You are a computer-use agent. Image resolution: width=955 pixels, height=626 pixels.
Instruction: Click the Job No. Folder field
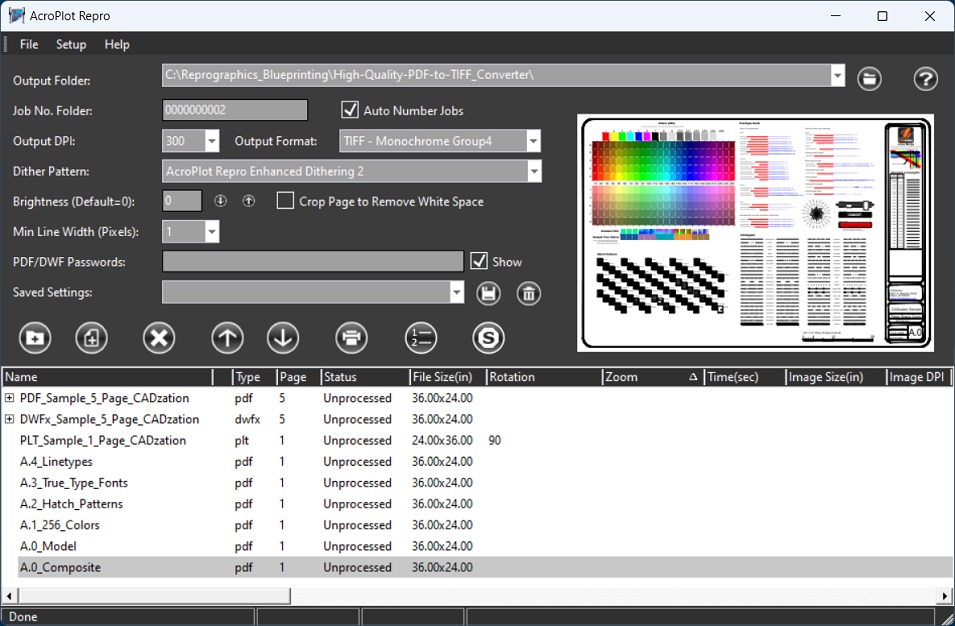[234, 110]
